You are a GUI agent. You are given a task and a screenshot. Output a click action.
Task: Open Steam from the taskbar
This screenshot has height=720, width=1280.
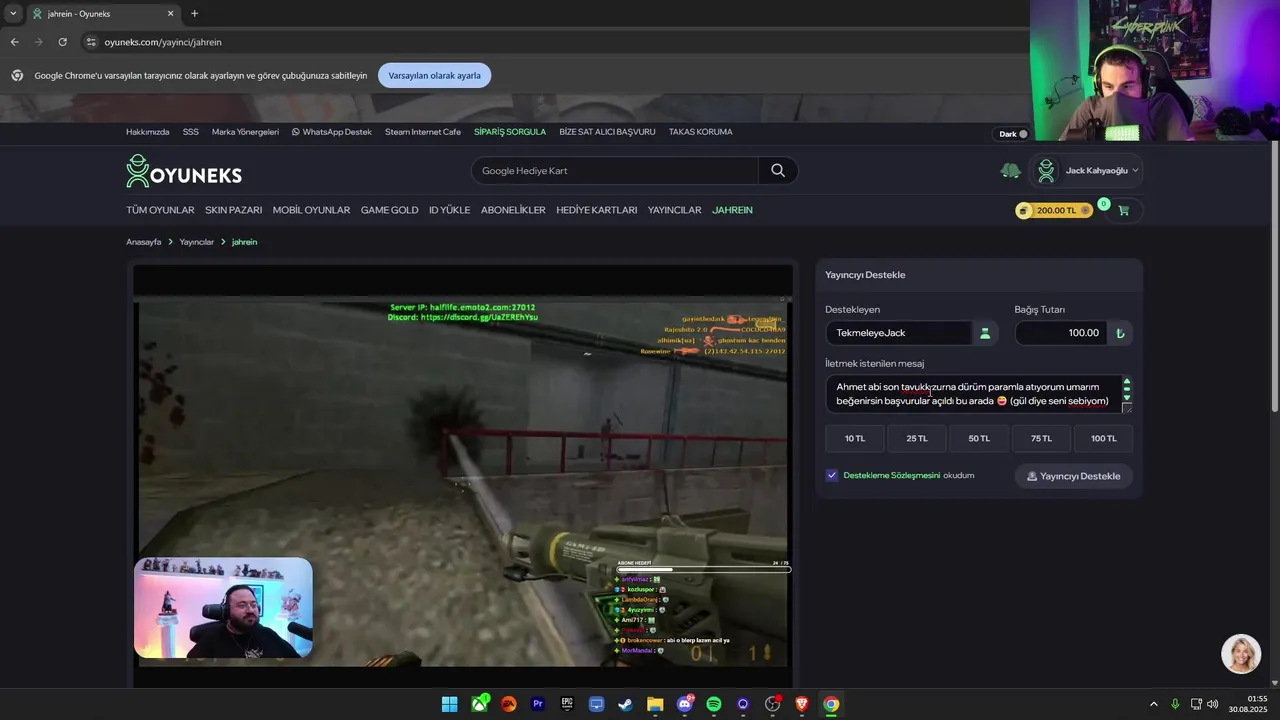626,704
